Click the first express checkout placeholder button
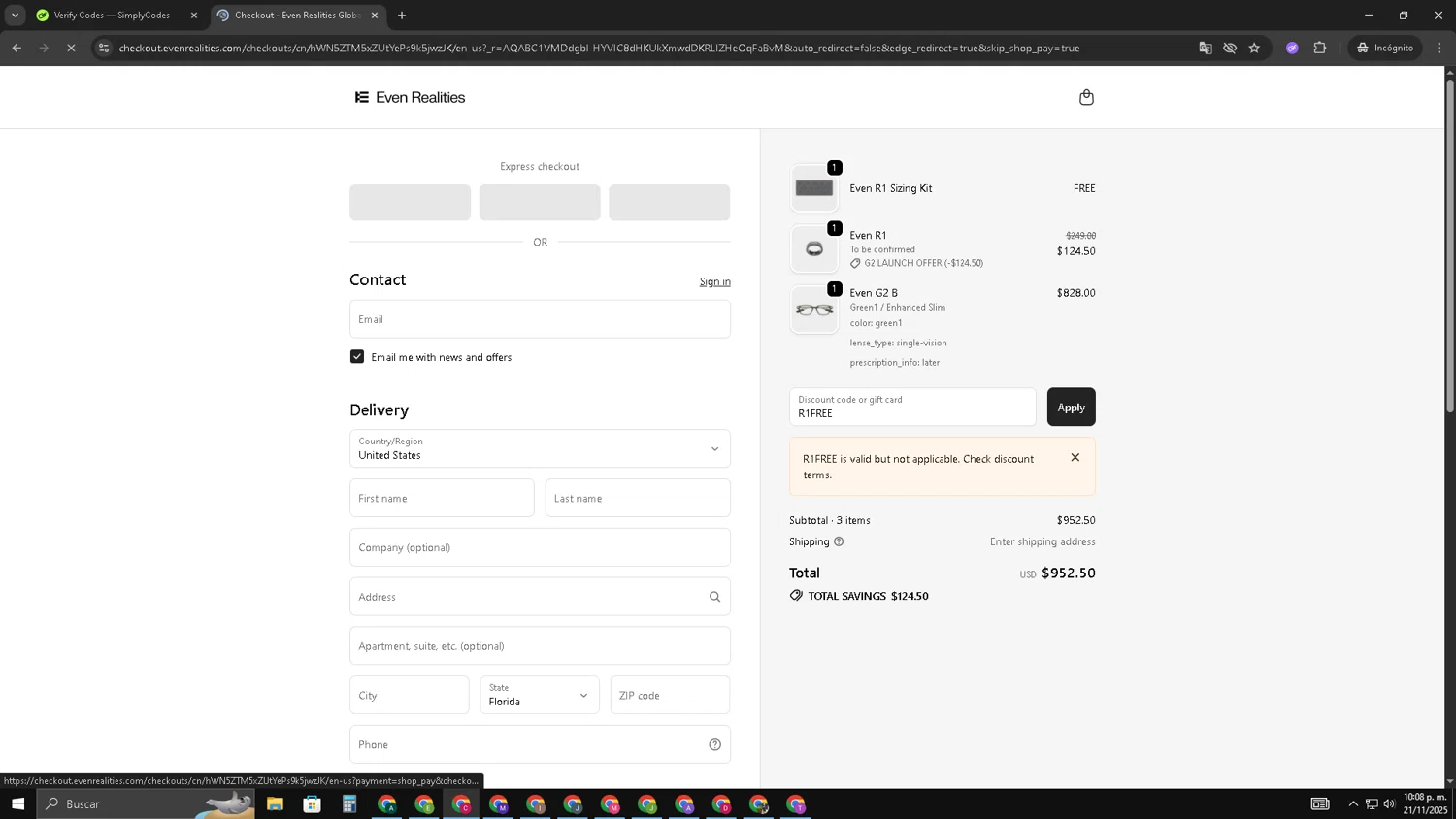The width and height of the screenshot is (1456, 819). (410, 203)
